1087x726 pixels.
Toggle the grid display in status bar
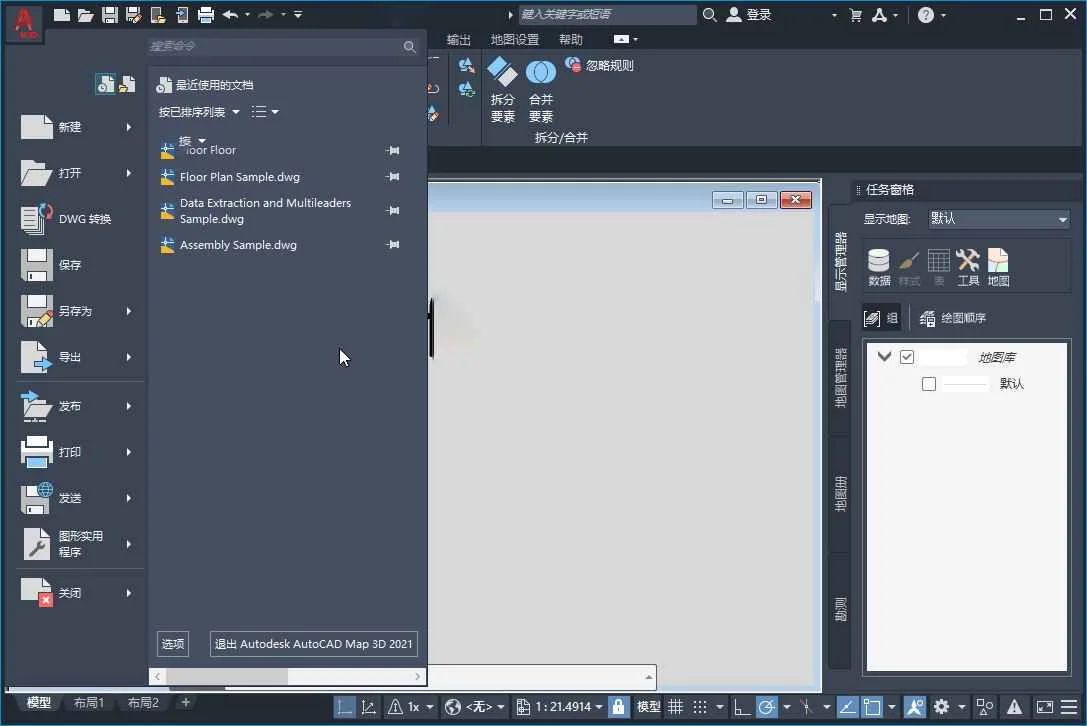[675, 707]
